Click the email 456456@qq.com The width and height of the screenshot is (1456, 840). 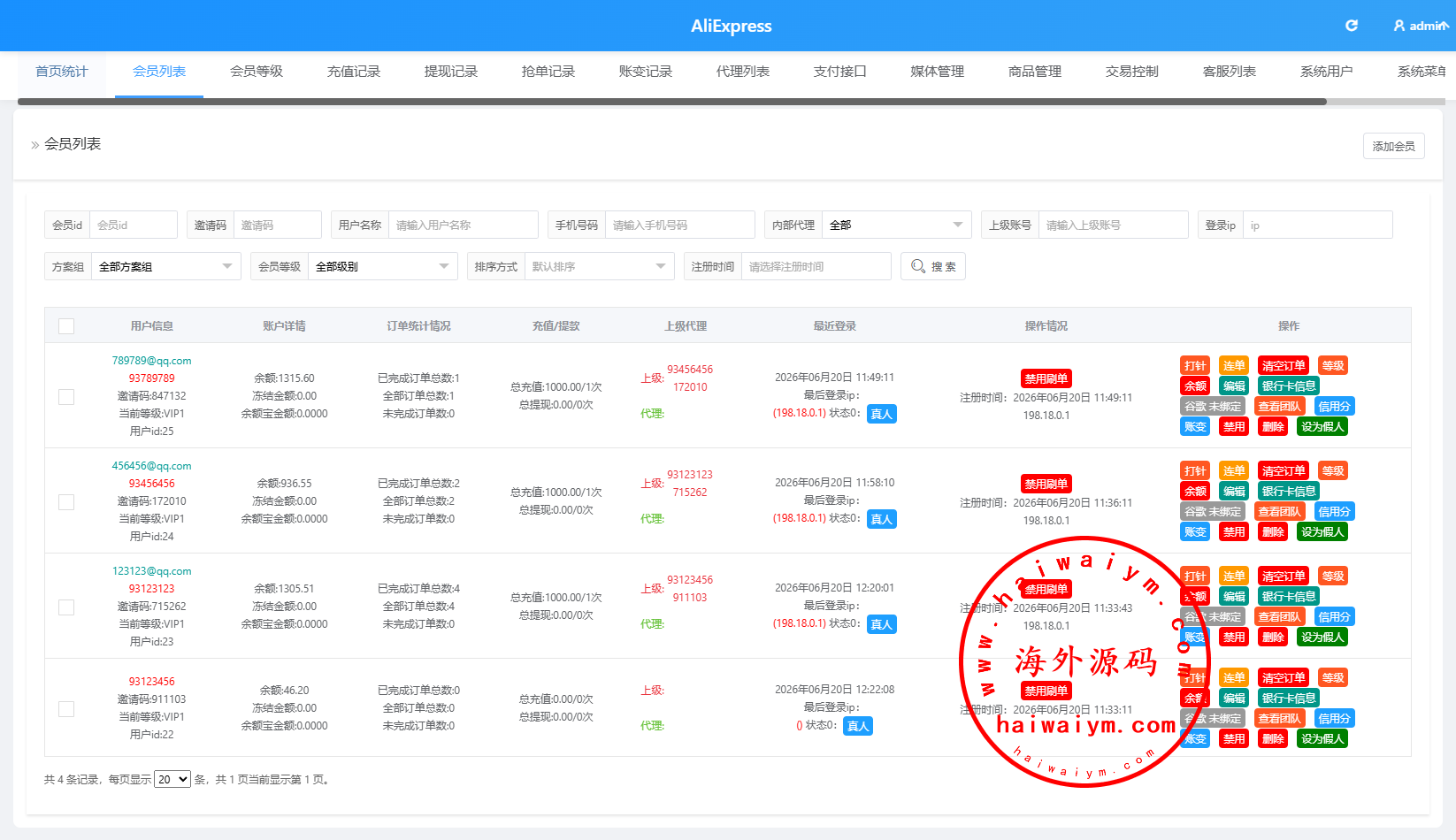[151, 466]
